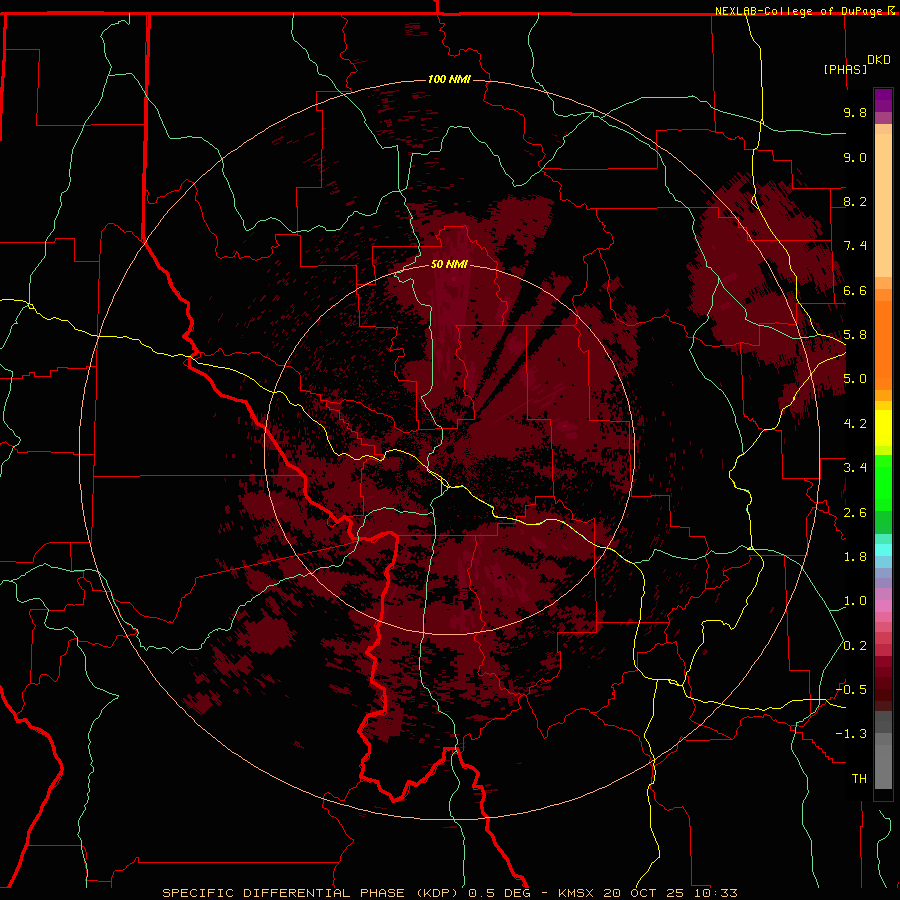This screenshot has height=900, width=900.
Task: Click the 9.0 color scale value
Action: point(855,157)
